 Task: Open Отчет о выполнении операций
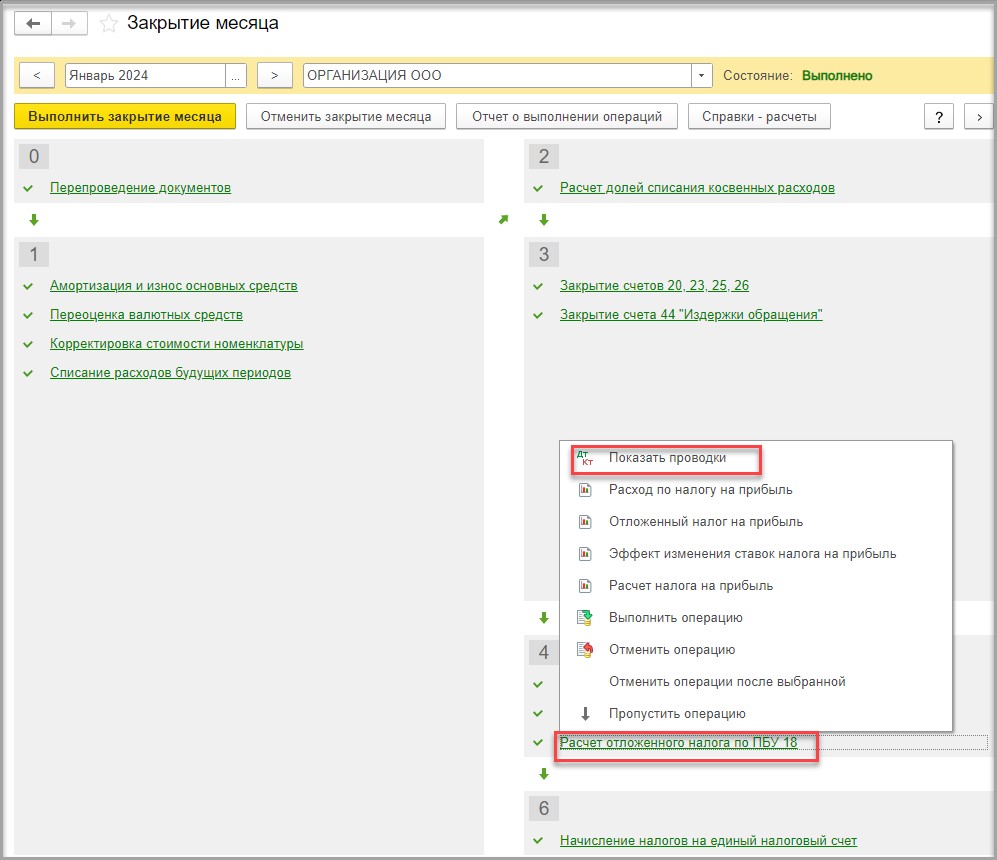click(567, 116)
